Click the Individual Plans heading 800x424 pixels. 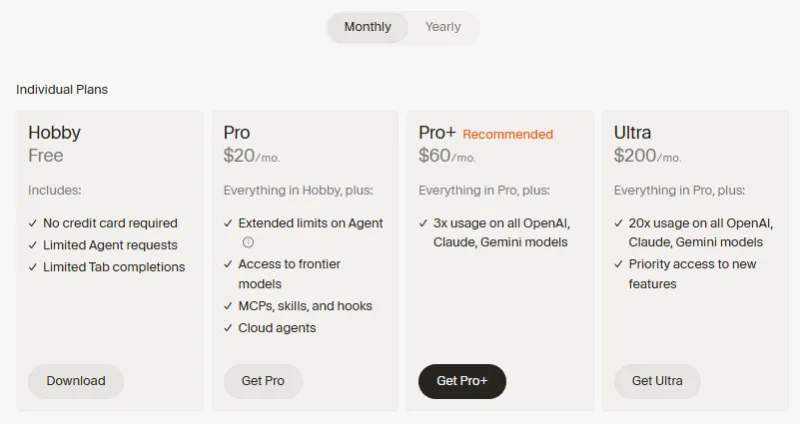[x=62, y=89]
